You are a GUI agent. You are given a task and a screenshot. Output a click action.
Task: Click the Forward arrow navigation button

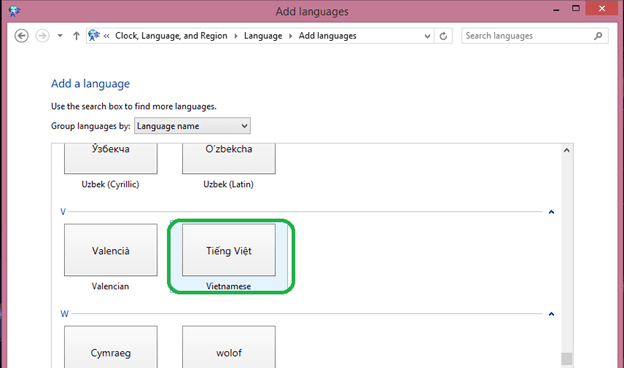[42, 36]
